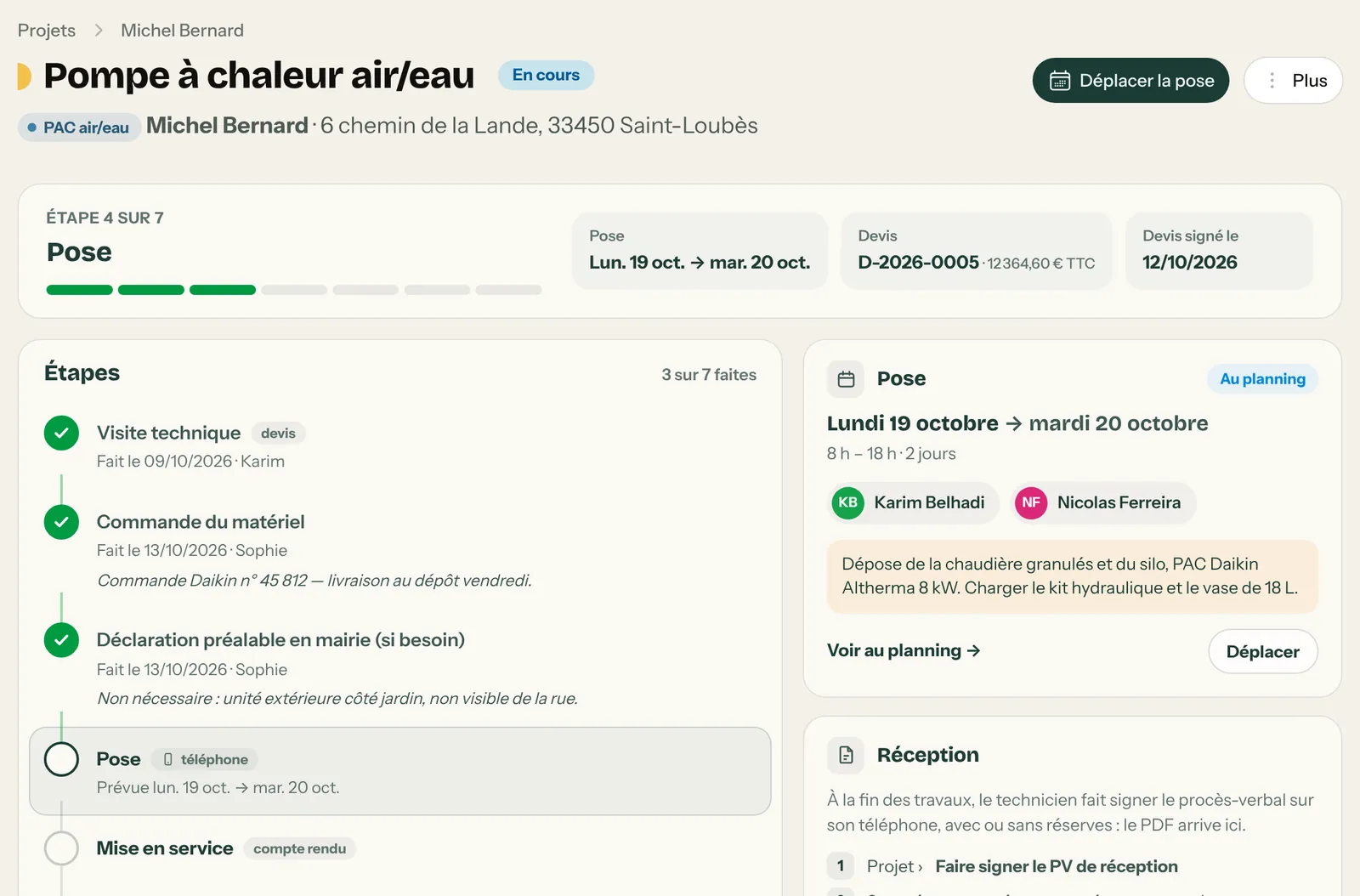Click the fourth grey progress segment
This screenshot has width=1360, height=896.
click(x=294, y=290)
